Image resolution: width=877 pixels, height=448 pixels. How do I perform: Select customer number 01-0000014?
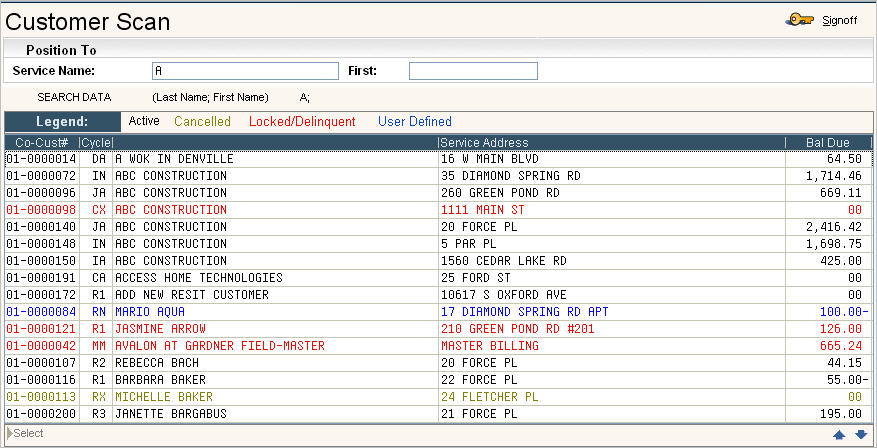[x=41, y=159]
